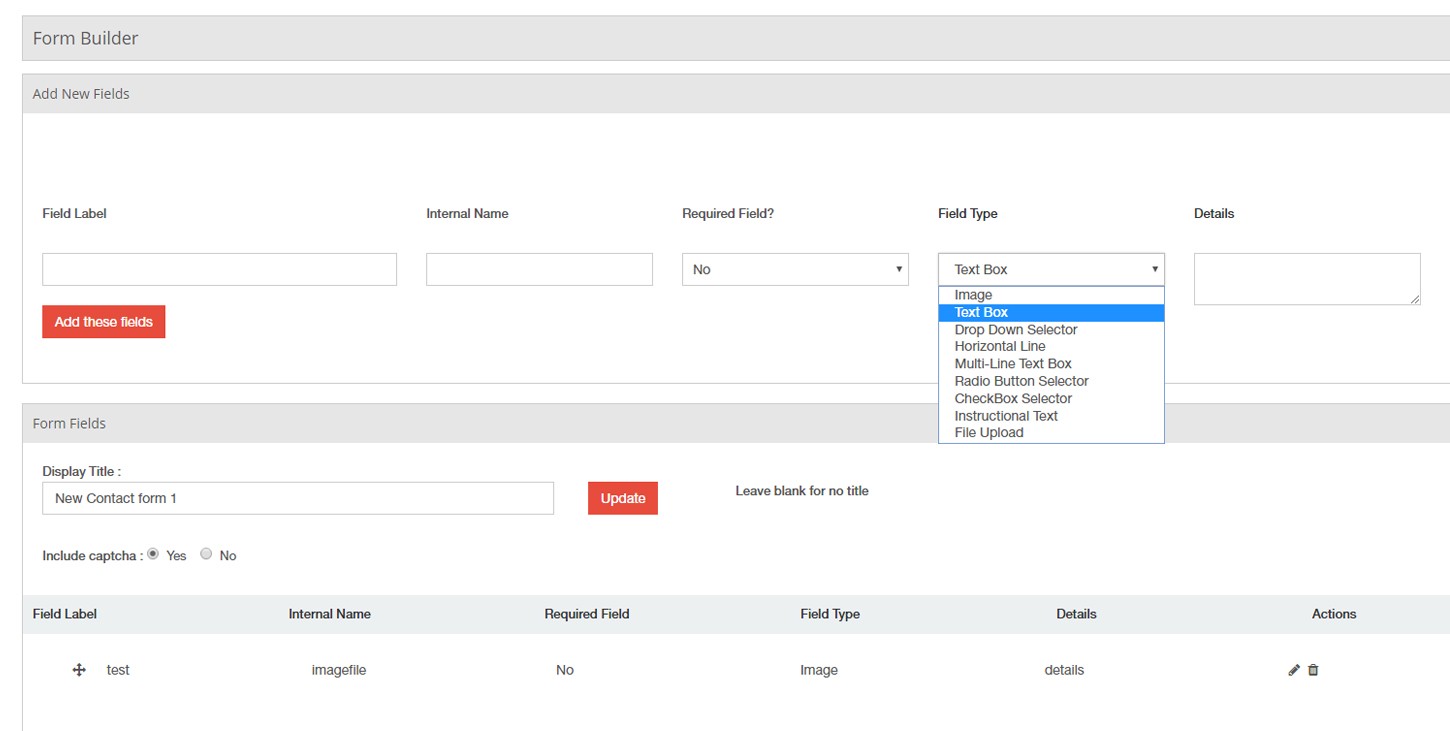Click the Display Title input field
This screenshot has width=1450, height=731.
(297, 498)
